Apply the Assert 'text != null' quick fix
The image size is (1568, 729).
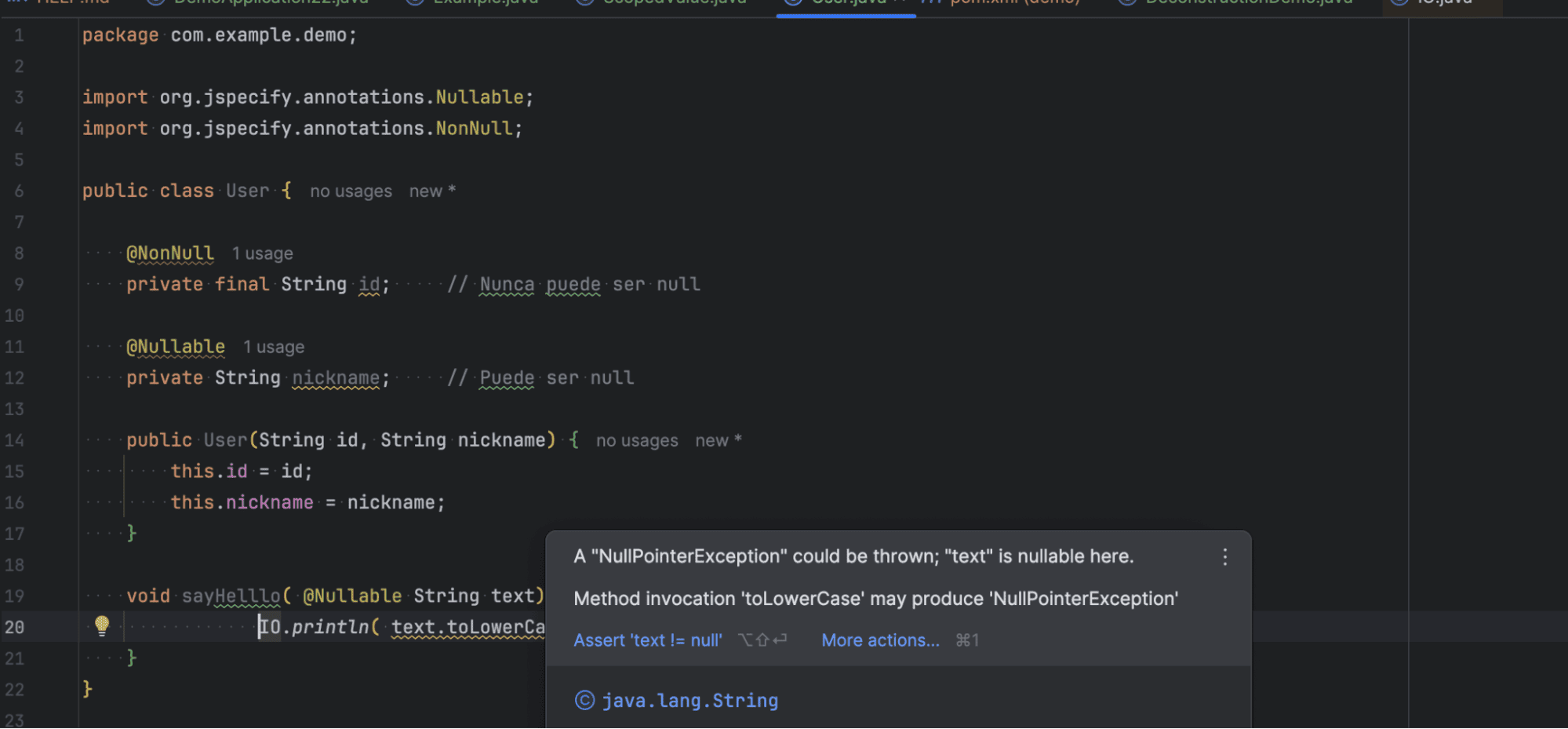point(648,640)
